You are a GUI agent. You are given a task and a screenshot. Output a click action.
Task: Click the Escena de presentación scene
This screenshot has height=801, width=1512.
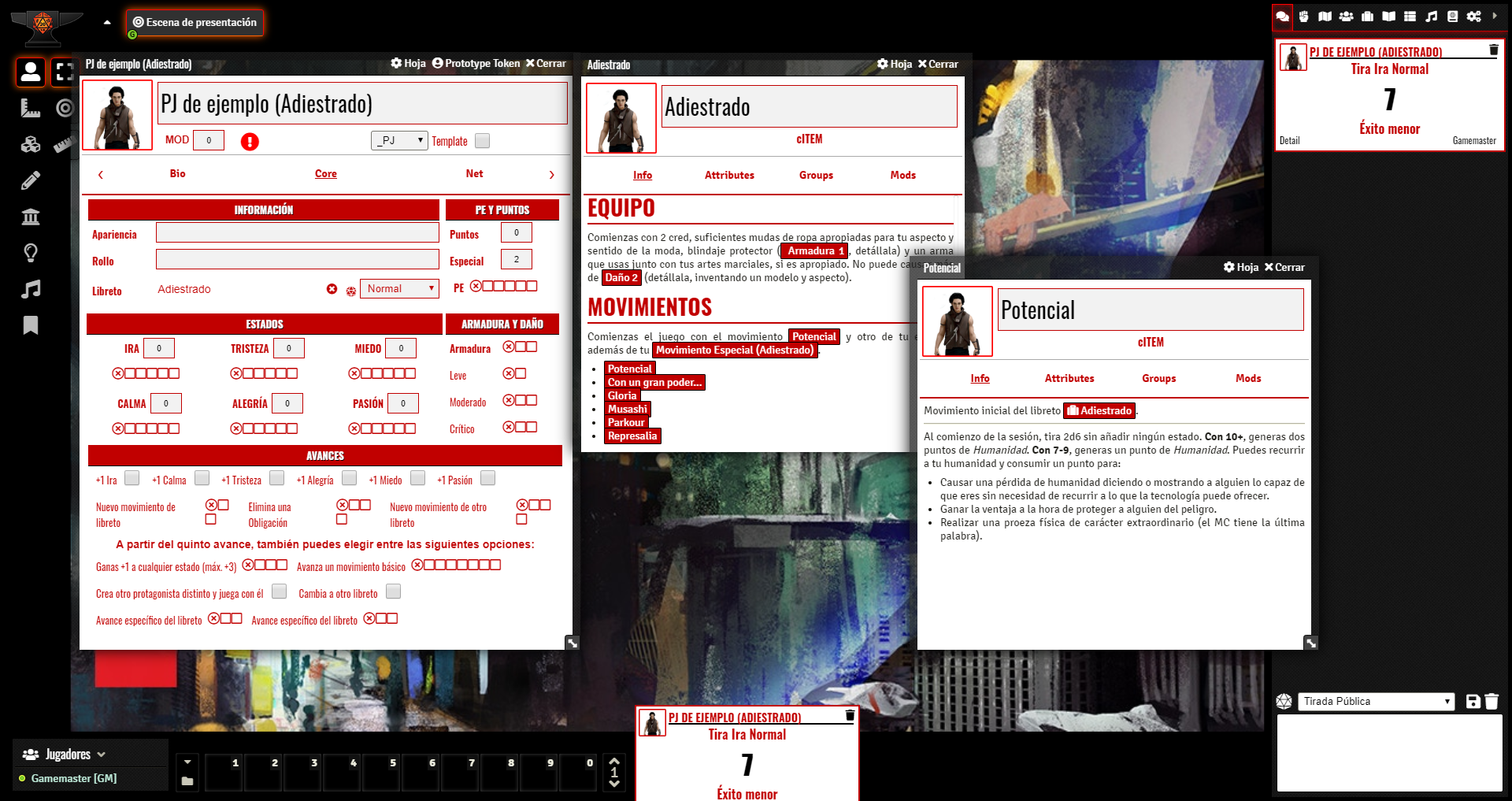(x=195, y=22)
